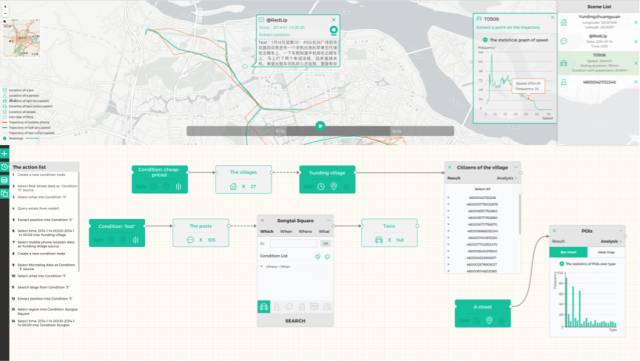The image size is (640, 361).
Task: Toggle 'The statistical graph of speed' radio
Action: pyautogui.click(x=485, y=40)
